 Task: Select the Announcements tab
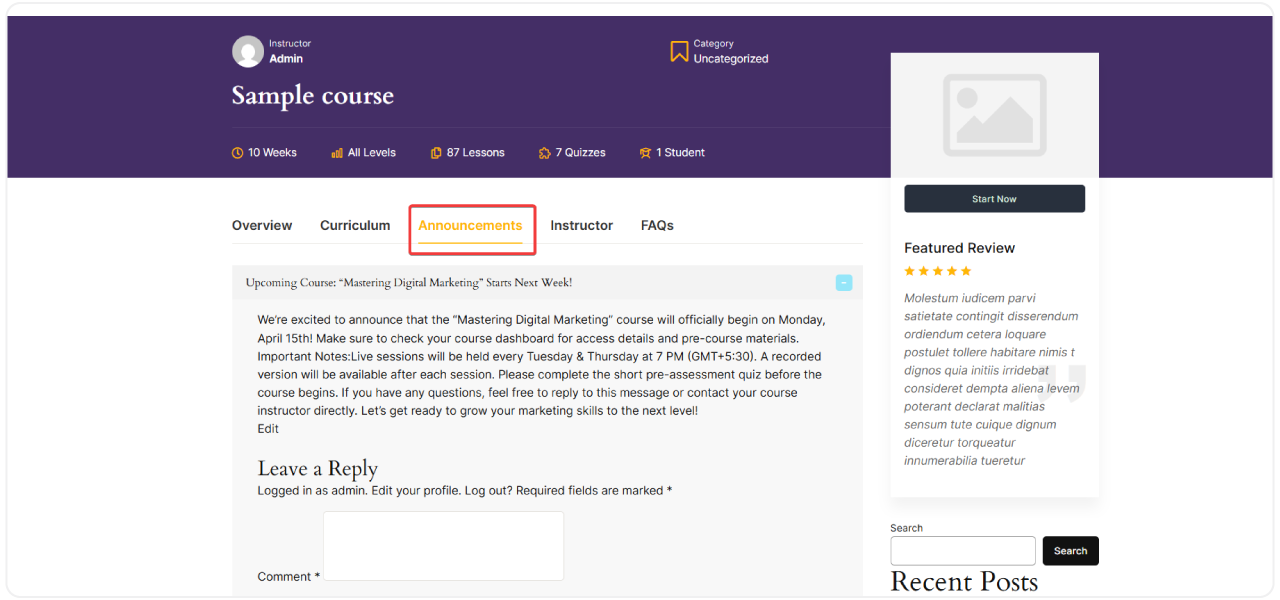click(x=470, y=226)
